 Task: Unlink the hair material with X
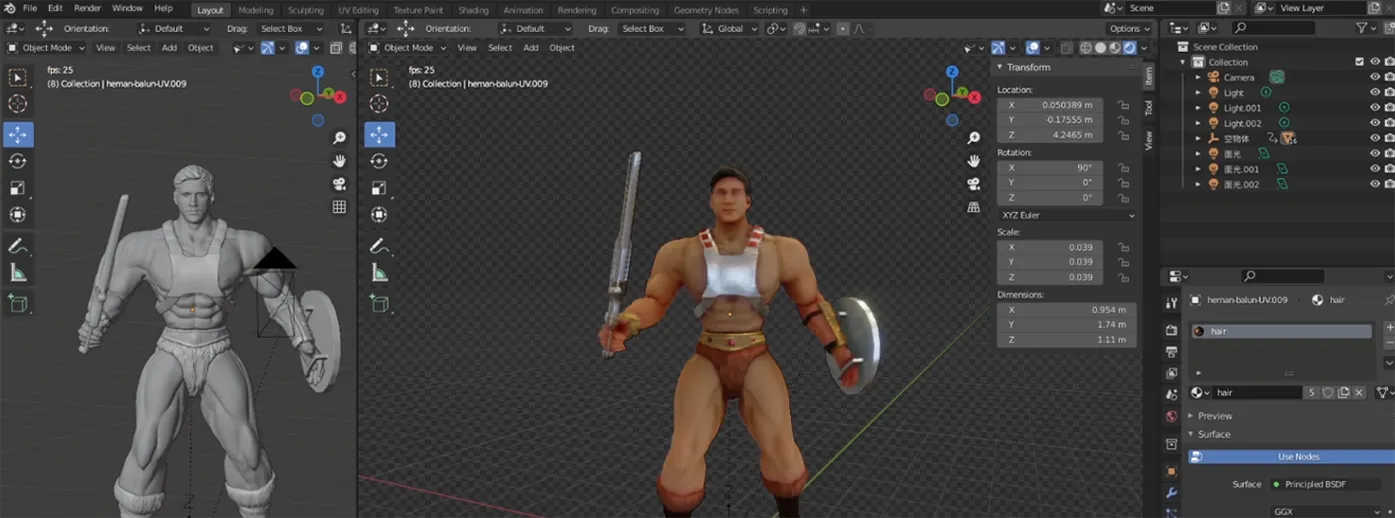tap(1359, 393)
